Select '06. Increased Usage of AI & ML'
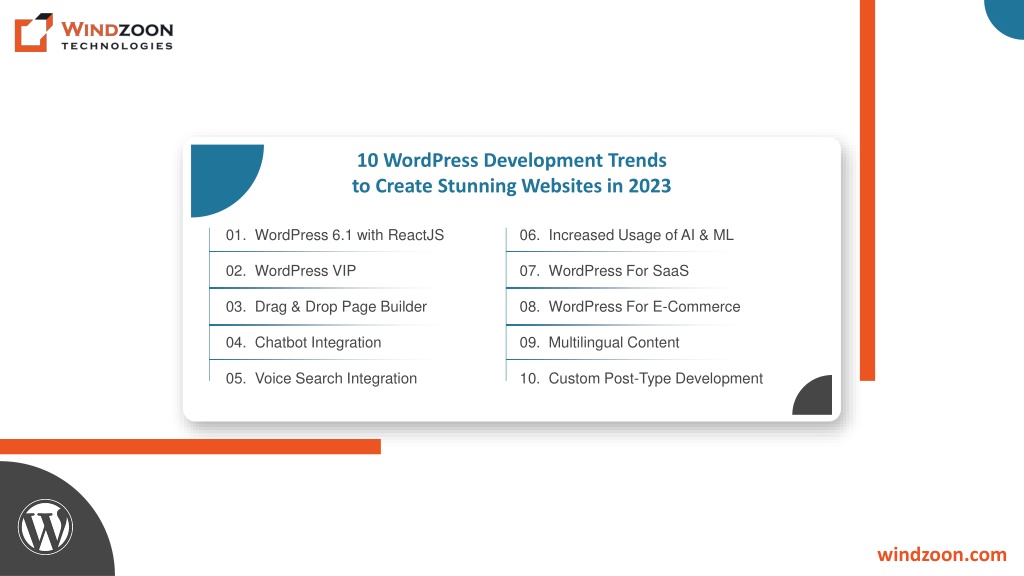1024x576 pixels. [x=626, y=235]
